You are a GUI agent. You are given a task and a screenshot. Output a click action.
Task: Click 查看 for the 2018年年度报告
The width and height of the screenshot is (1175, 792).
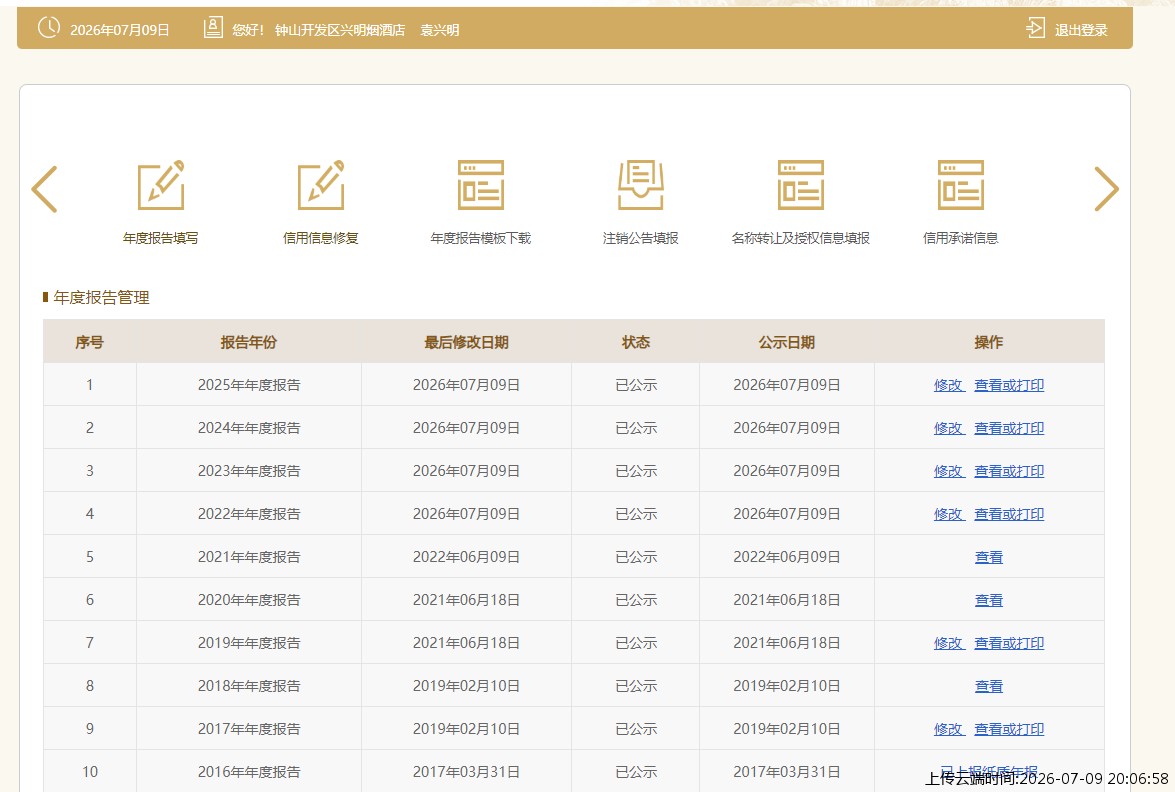(988, 686)
